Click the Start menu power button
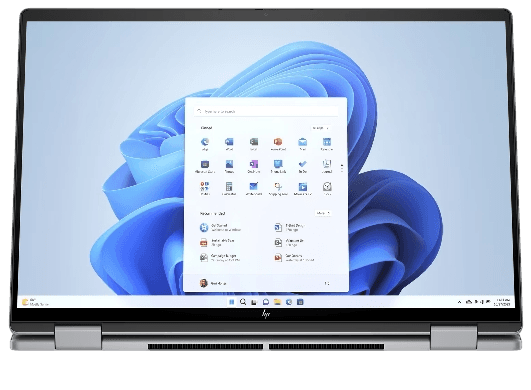 coord(327,283)
